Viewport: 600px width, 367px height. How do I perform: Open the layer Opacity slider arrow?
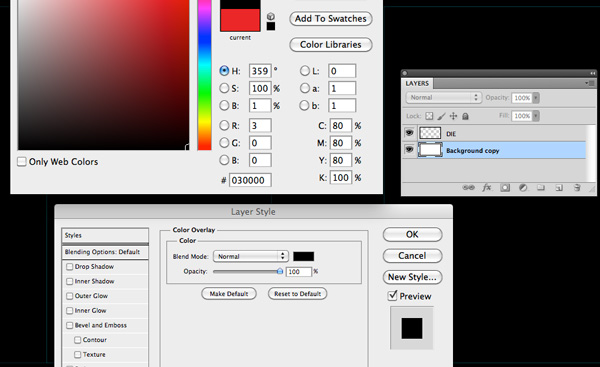point(536,98)
